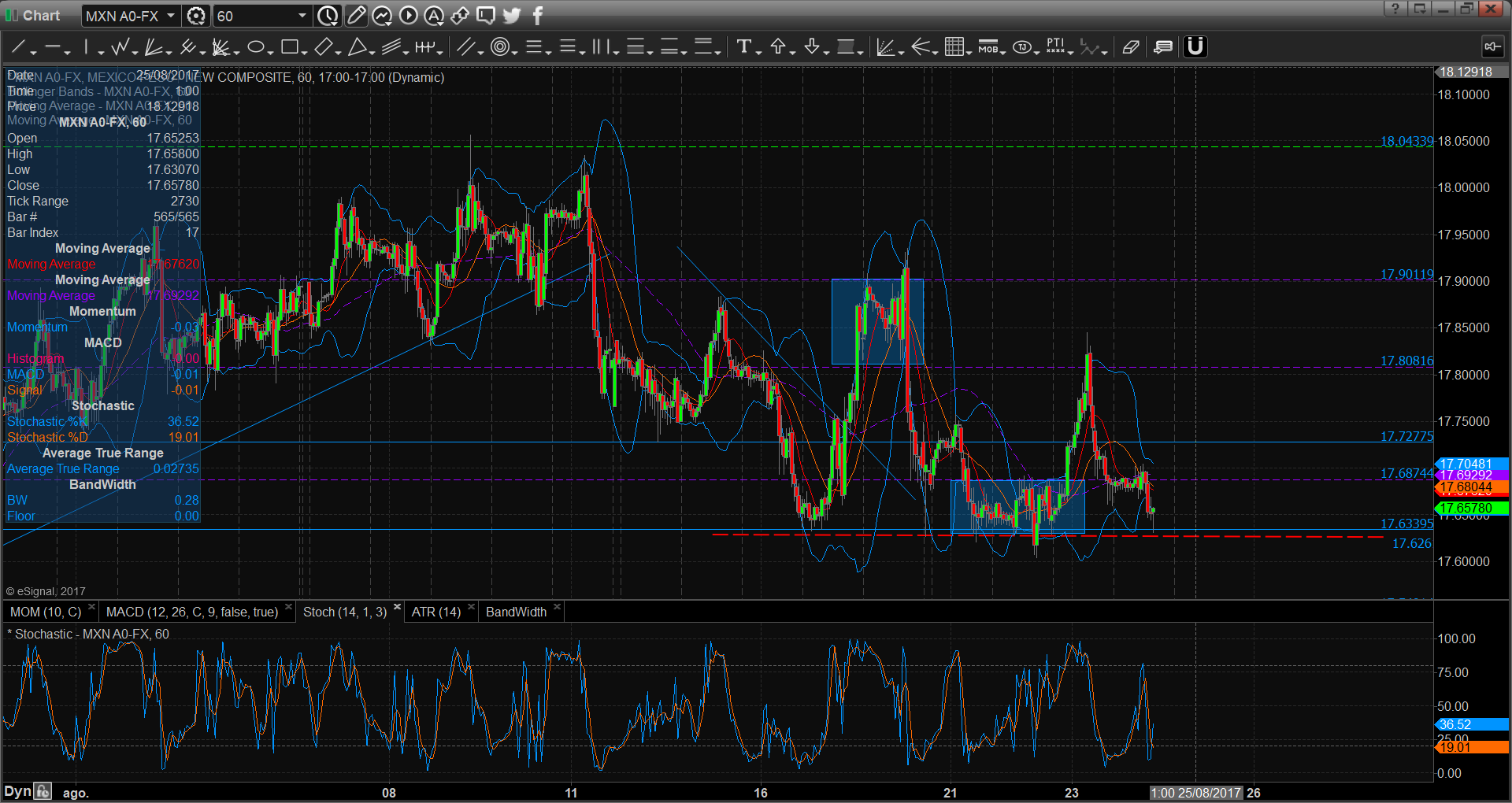Select the triangle drawing tool

357,47
